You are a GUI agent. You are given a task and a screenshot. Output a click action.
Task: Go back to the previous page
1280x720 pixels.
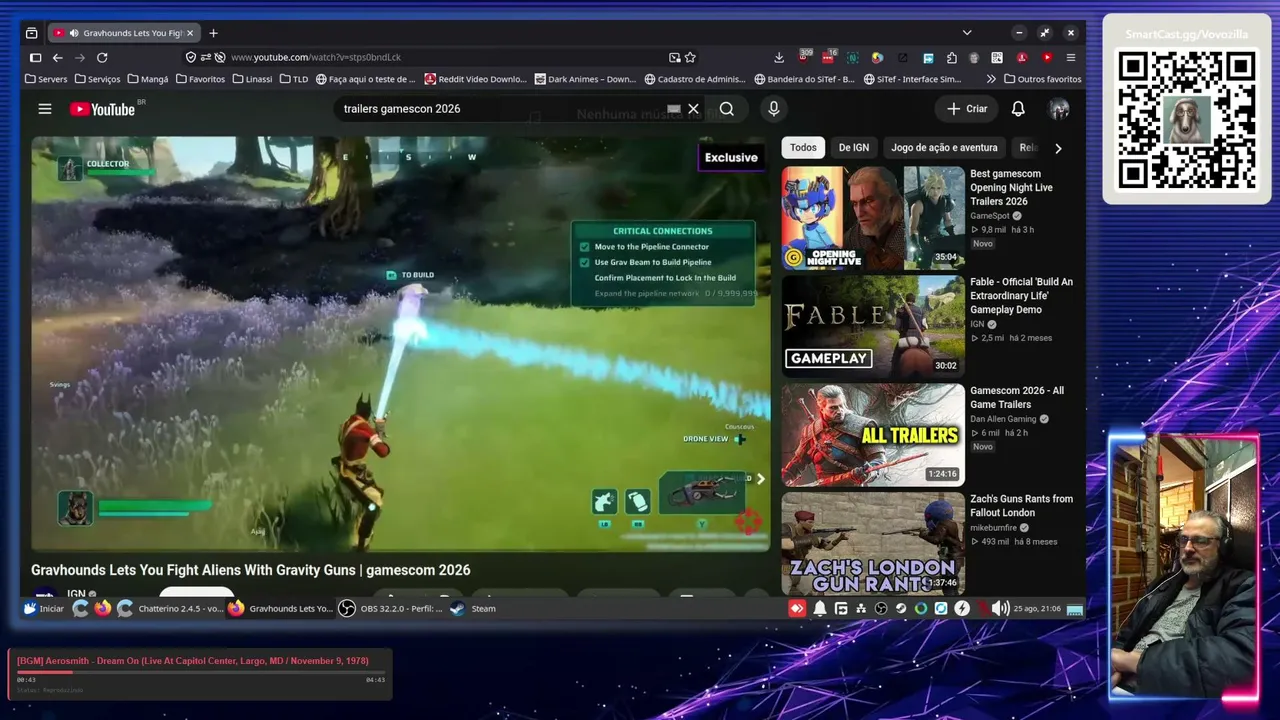click(x=58, y=58)
